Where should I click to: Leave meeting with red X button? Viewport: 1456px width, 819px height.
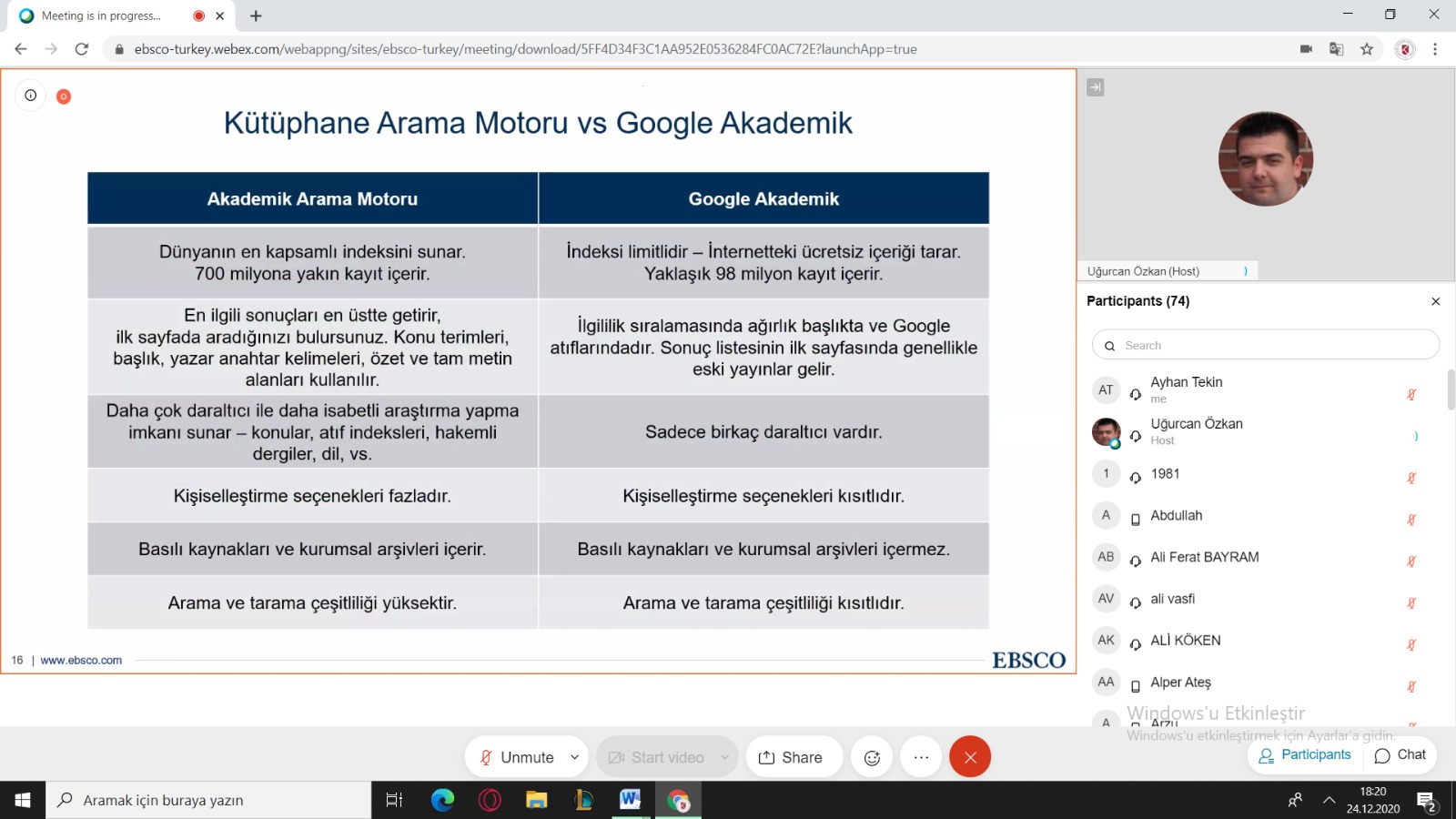(x=970, y=757)
